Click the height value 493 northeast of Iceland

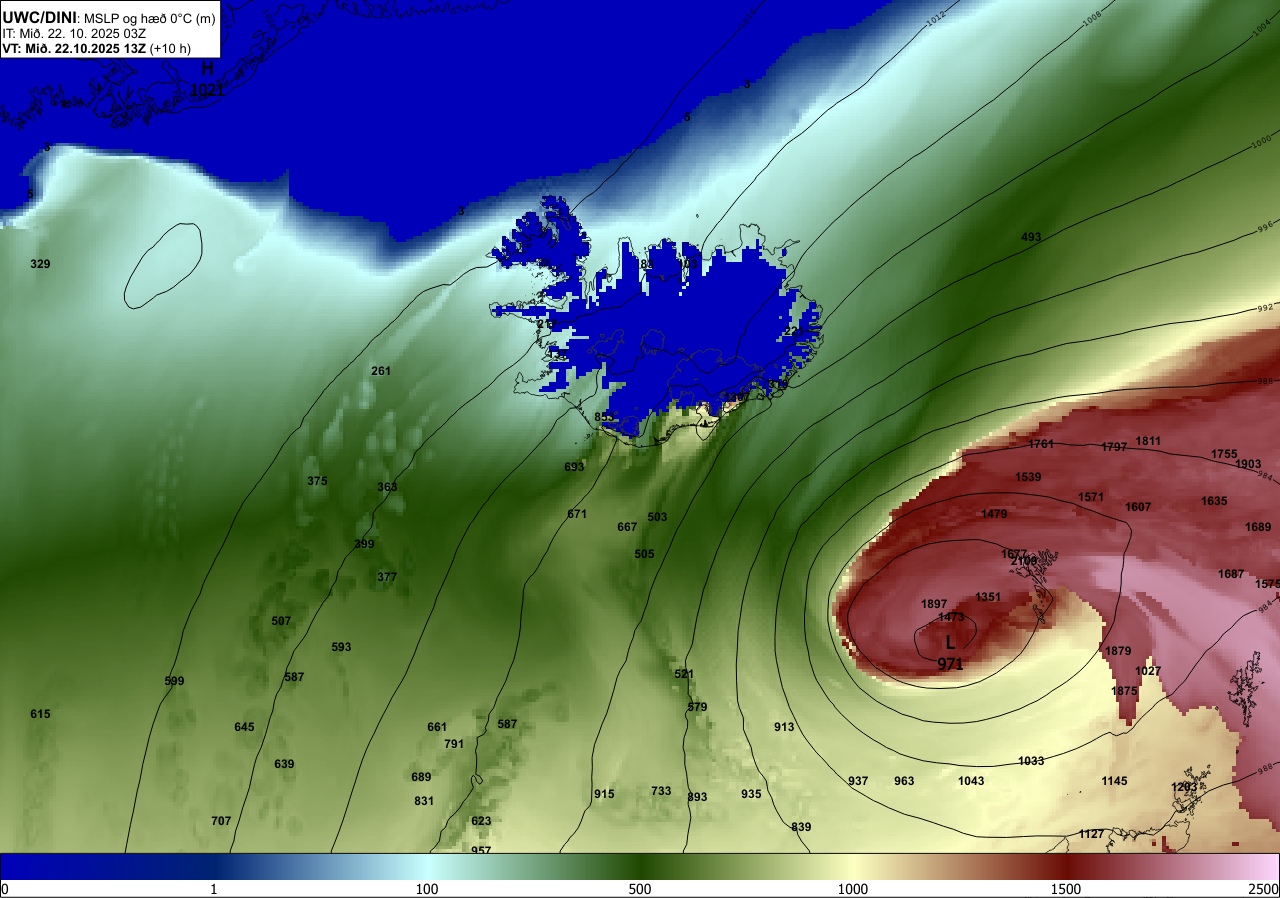click(x=1031, y=237)
